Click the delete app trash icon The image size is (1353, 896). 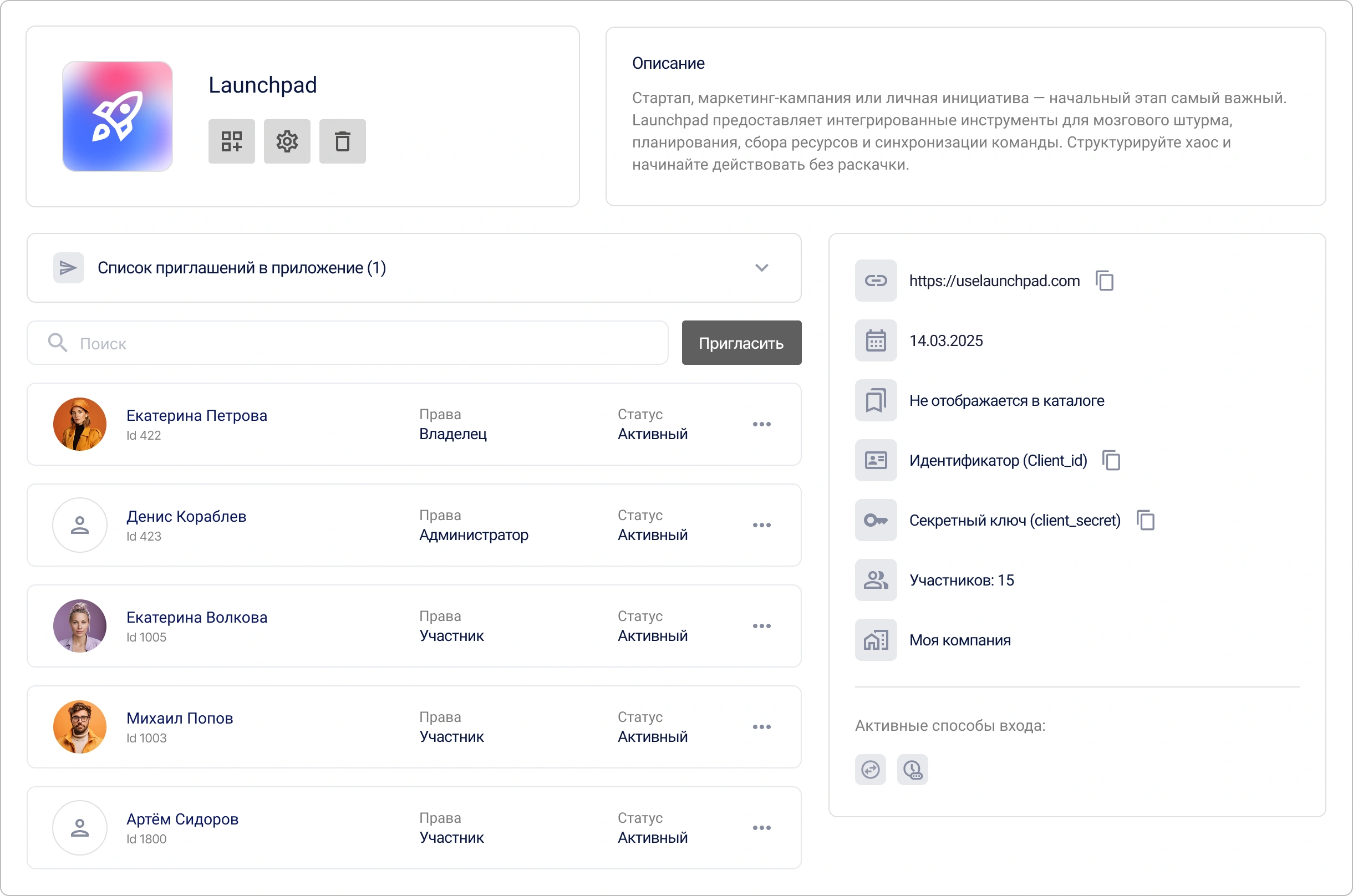342,141
